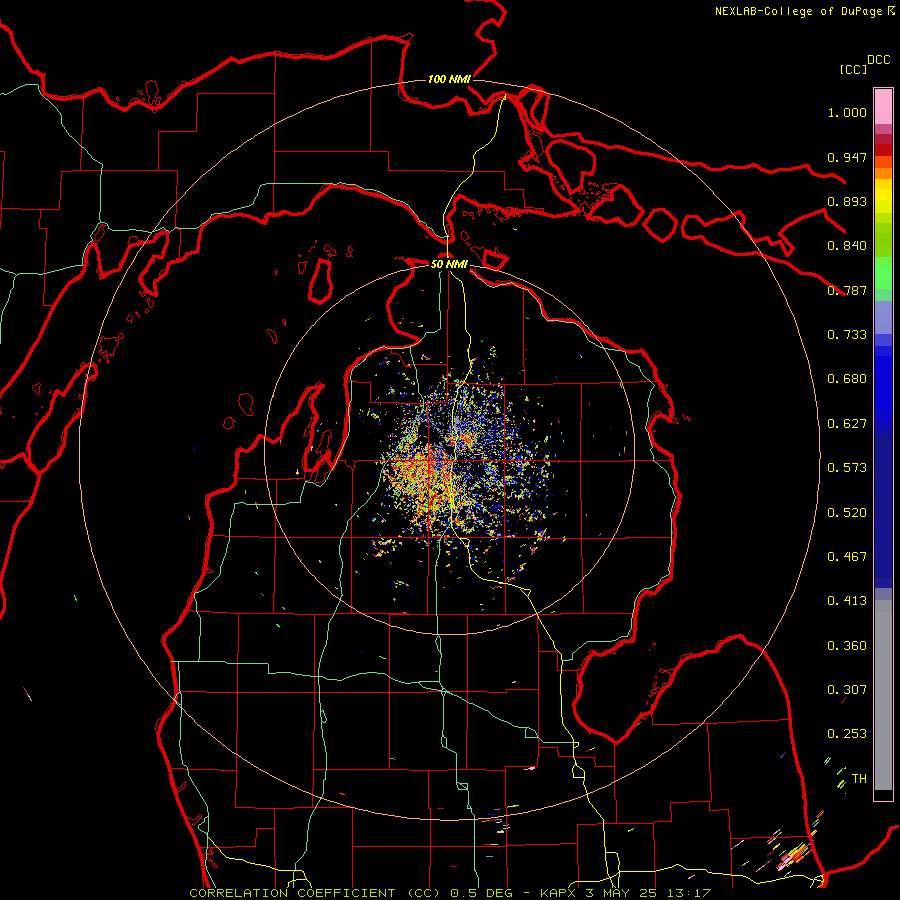The image size is (900, 900).
Task: Click the 0.947 scale value
Action: (847, 157)
